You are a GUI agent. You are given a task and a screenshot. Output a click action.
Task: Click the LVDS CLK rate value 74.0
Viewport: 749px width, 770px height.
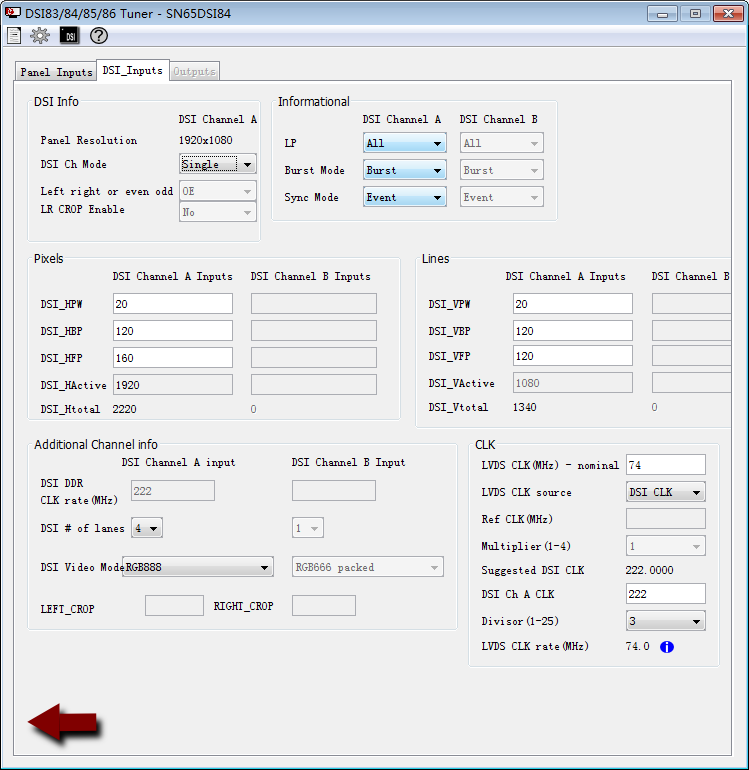(638, 646)
